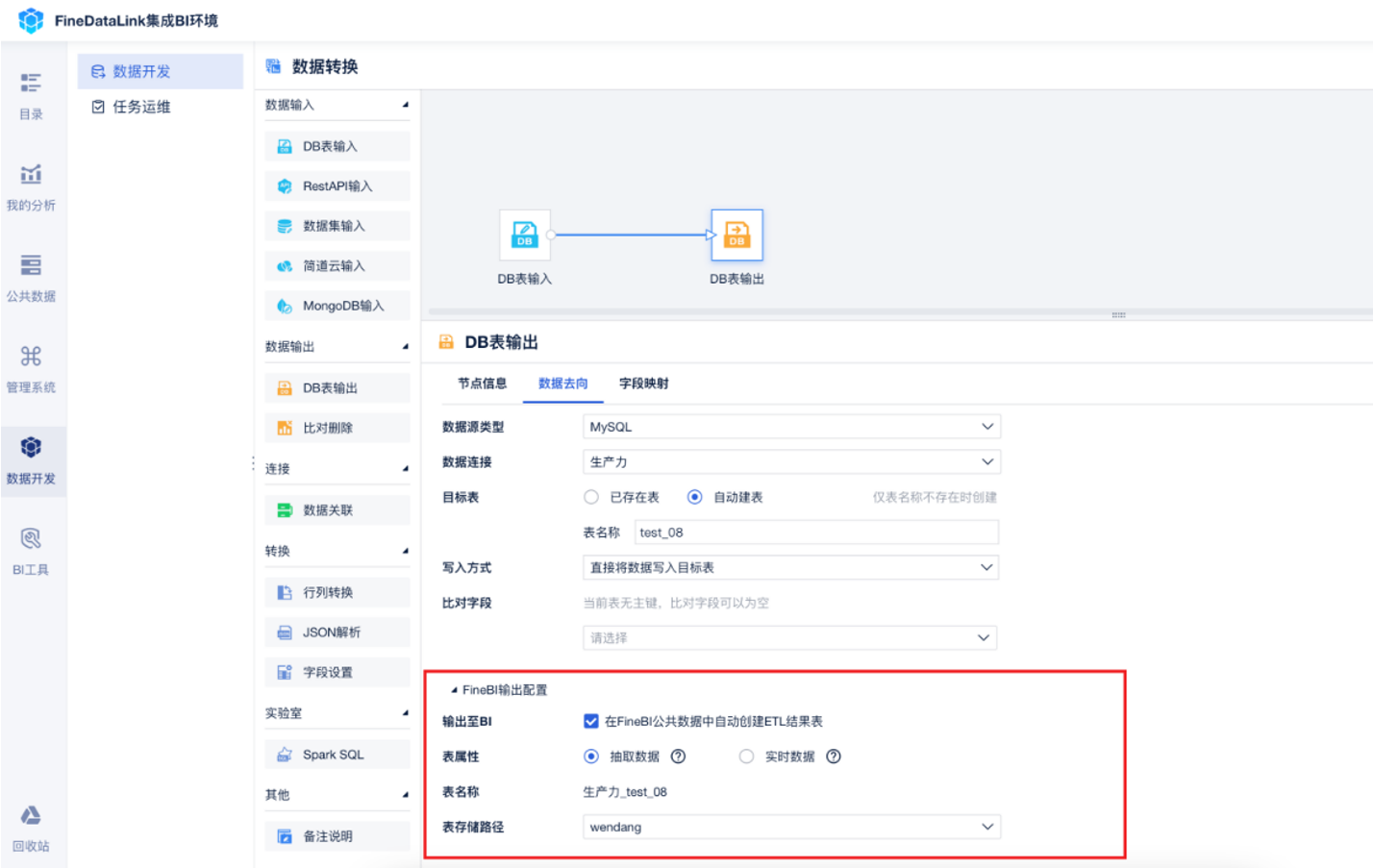Select the 实时数据 radio option
1373x868 pixels.
746,756
